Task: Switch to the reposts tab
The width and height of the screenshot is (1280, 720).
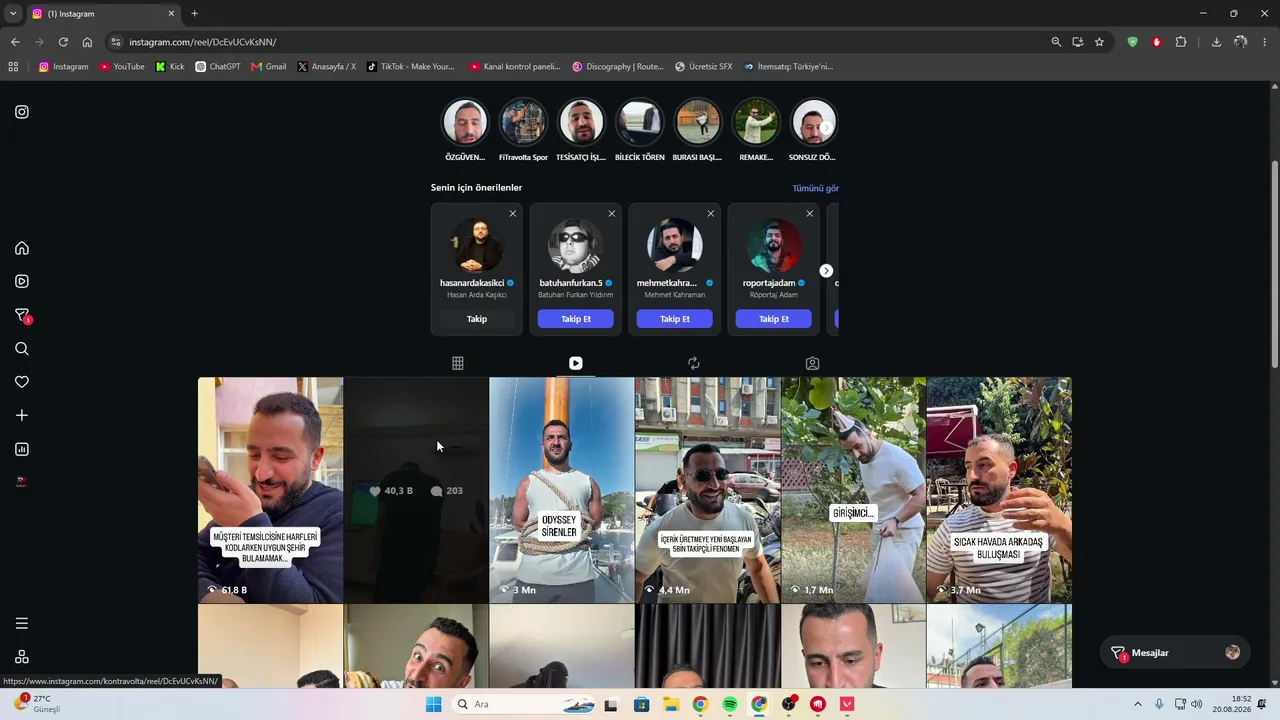Action: (x=693, y=363)
